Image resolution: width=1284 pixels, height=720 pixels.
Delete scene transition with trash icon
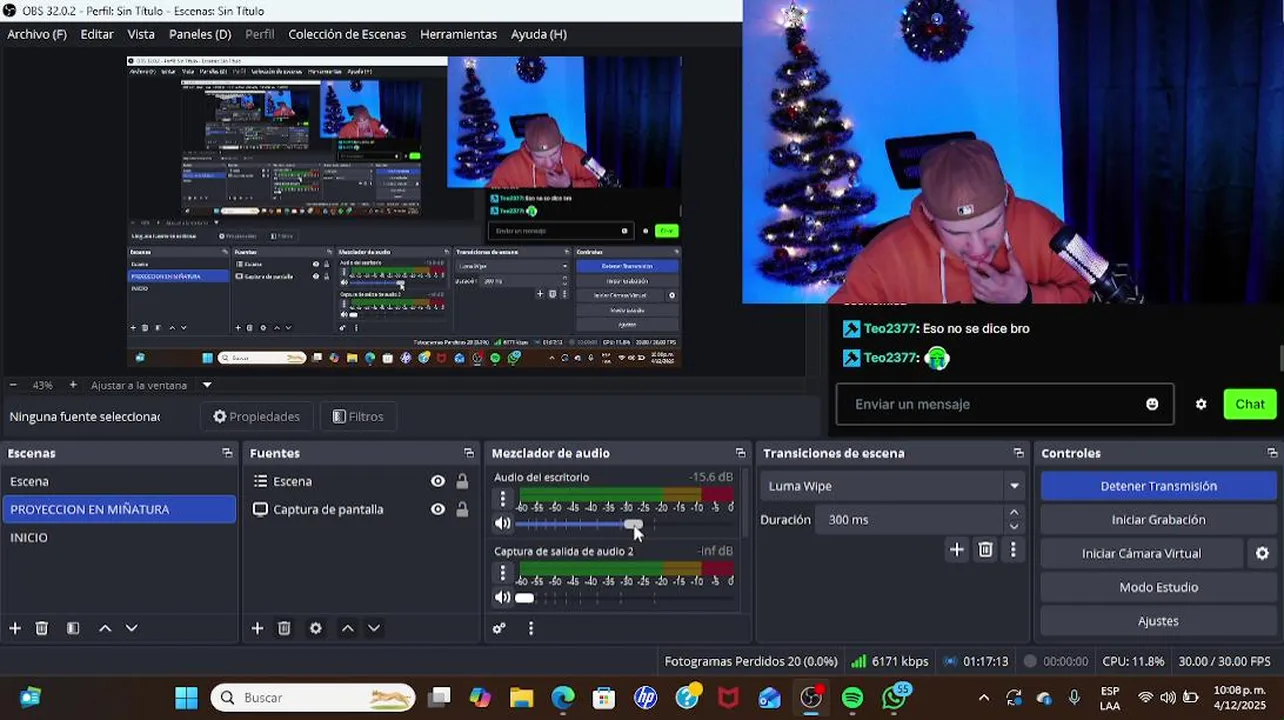coord(986,549)
